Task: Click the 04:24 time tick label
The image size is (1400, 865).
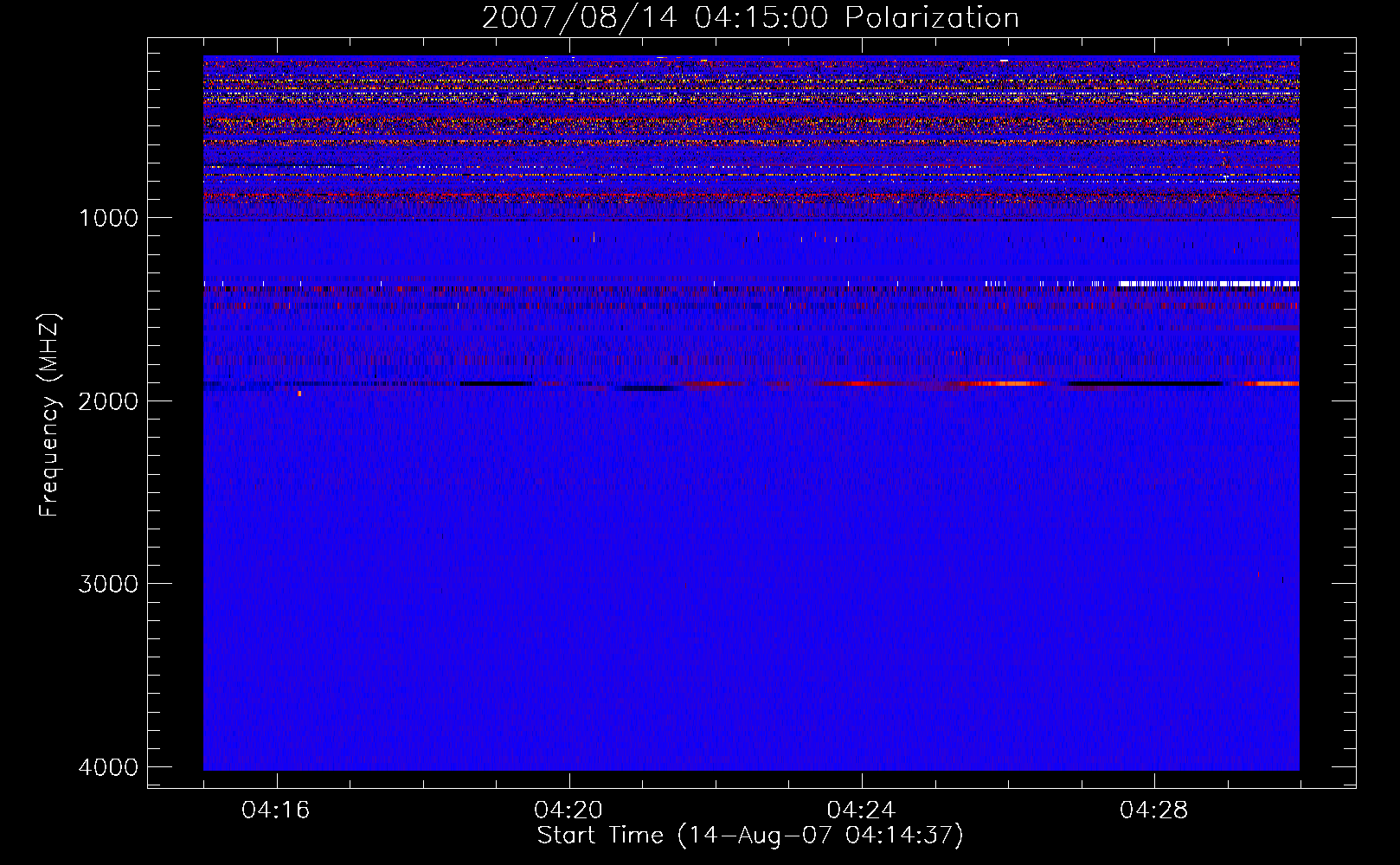Action: coord(861,810)
